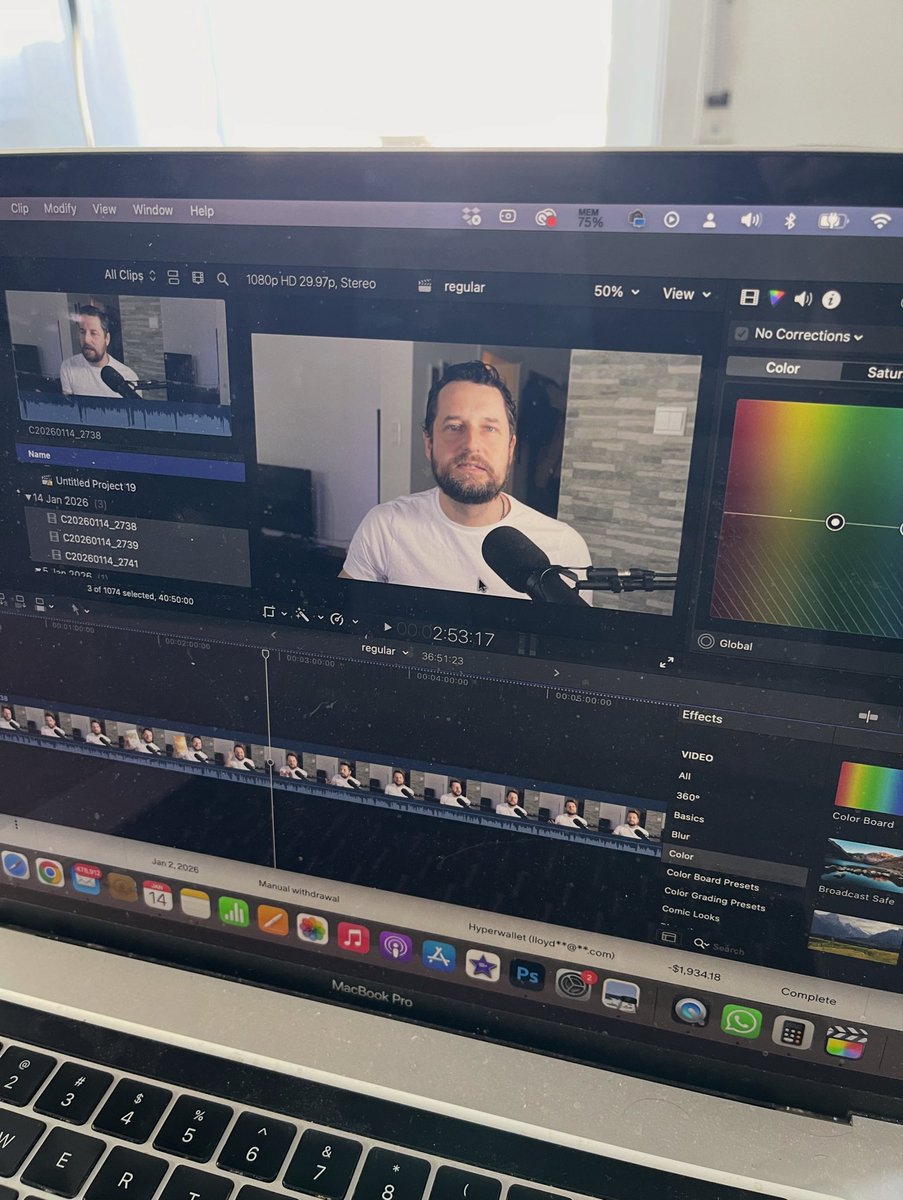The width and height of the screenshot is (903, 1200).
Task: Select clip C20260114_2738 in list
Action: [98, 524]
